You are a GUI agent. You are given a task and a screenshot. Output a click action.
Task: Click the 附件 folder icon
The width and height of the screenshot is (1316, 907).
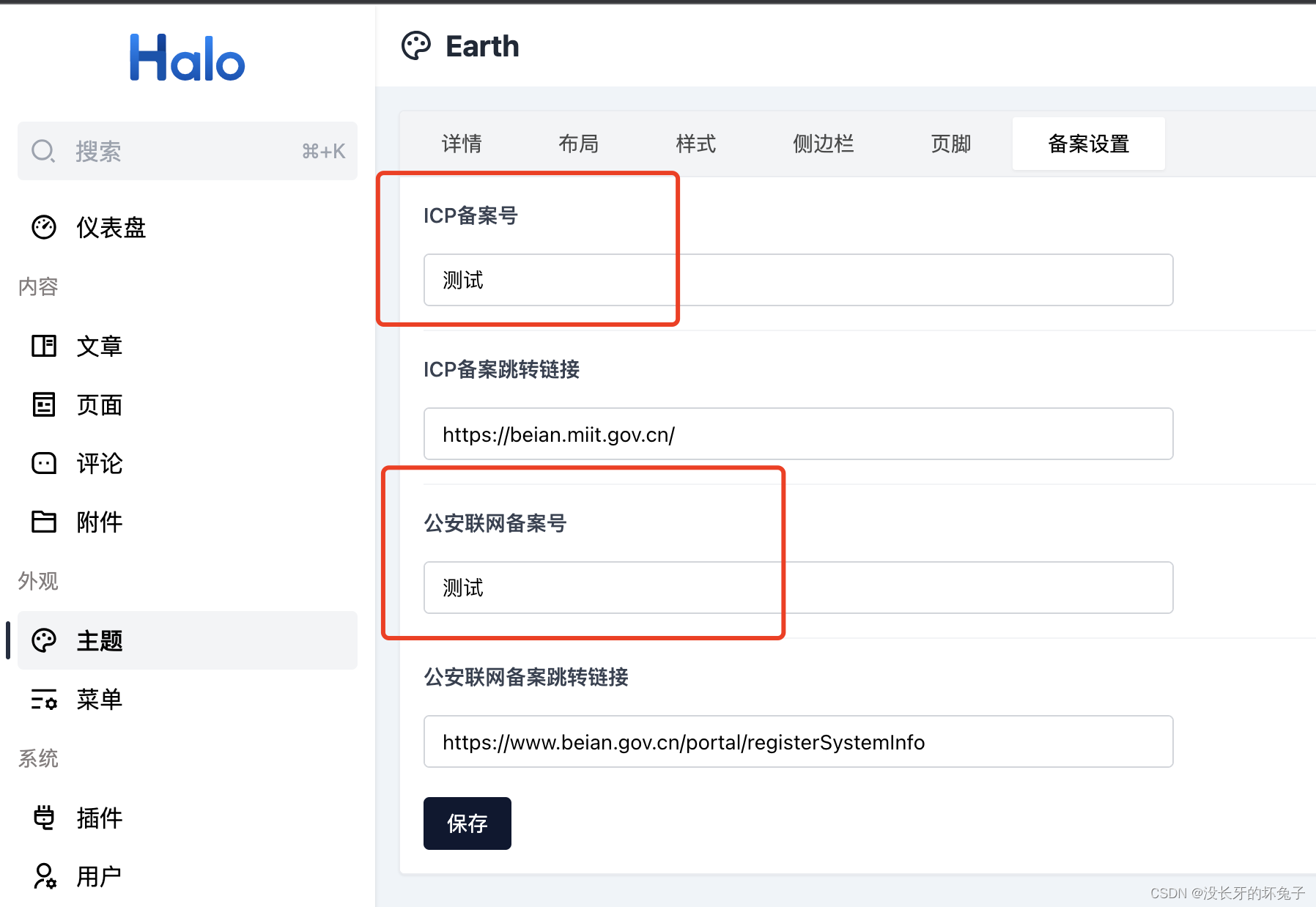point(44,522)
